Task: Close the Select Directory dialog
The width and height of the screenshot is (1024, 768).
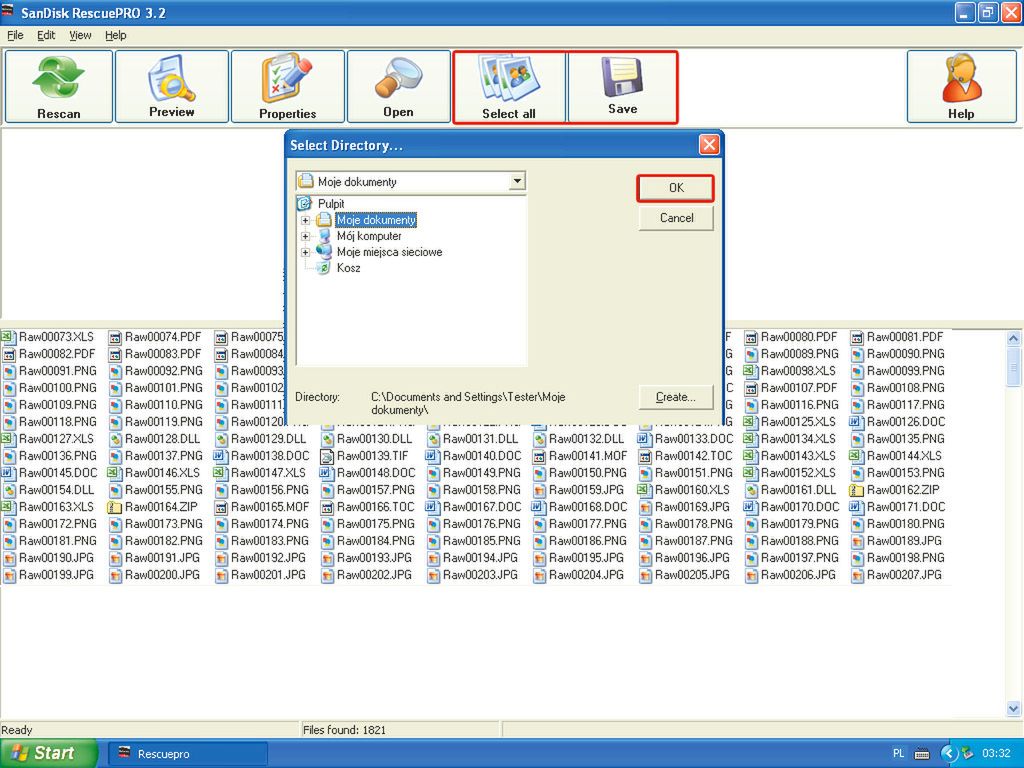Action: 709,145
